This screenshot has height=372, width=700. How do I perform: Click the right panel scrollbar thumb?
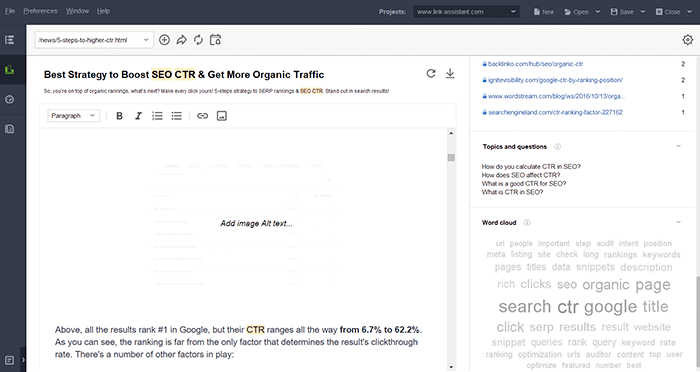(698, 323)
